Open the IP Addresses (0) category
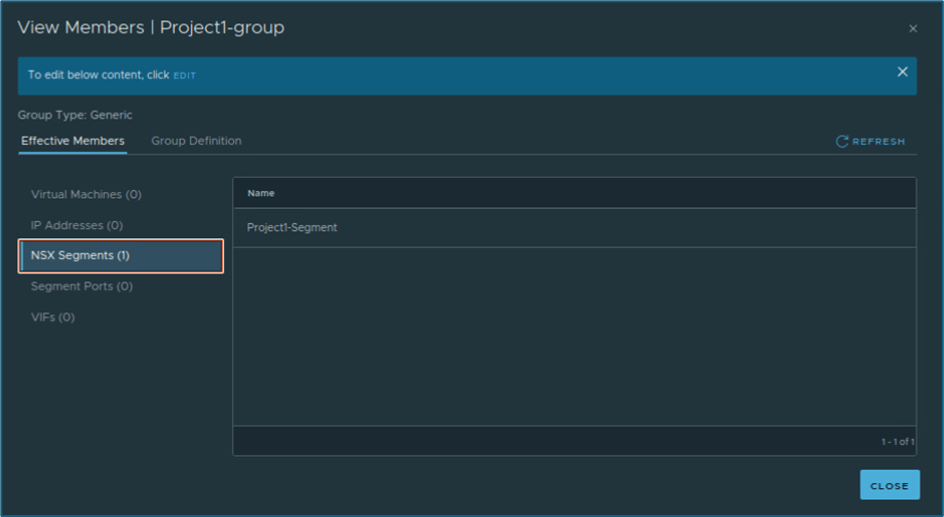This screenshot has height=517, width=944. pos(77,225)
